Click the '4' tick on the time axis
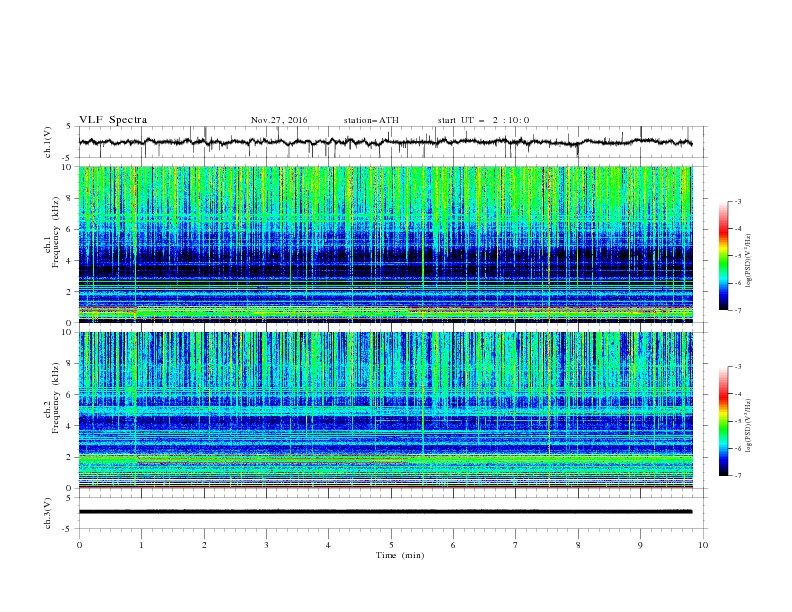This screenshot has width=792, height=612. (328, 545)
